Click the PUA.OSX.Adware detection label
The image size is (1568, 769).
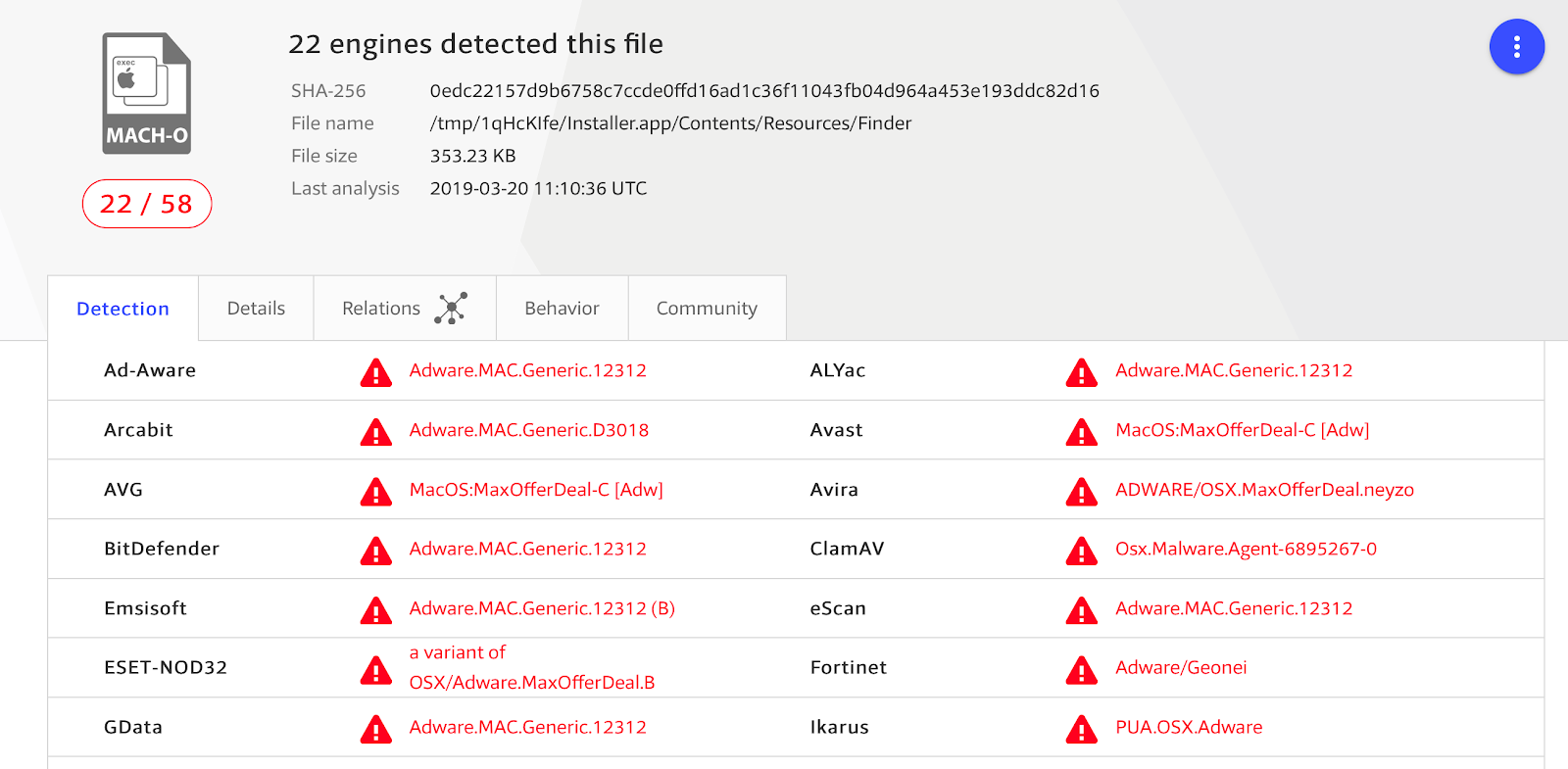[x=1189, y=727]
